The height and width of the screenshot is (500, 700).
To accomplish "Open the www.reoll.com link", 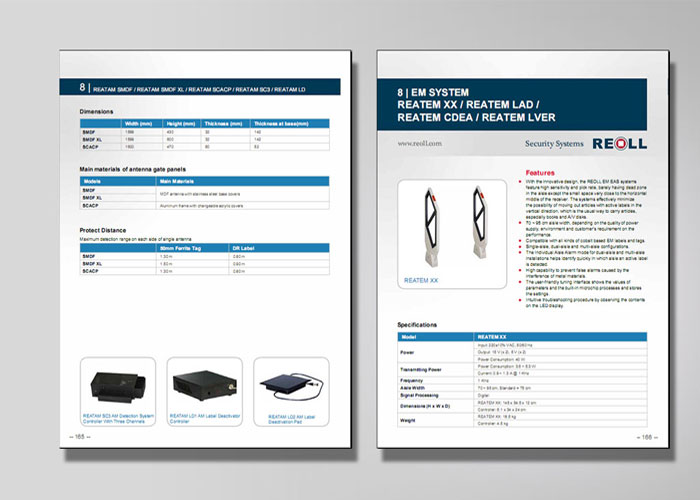I will [420, 144].
